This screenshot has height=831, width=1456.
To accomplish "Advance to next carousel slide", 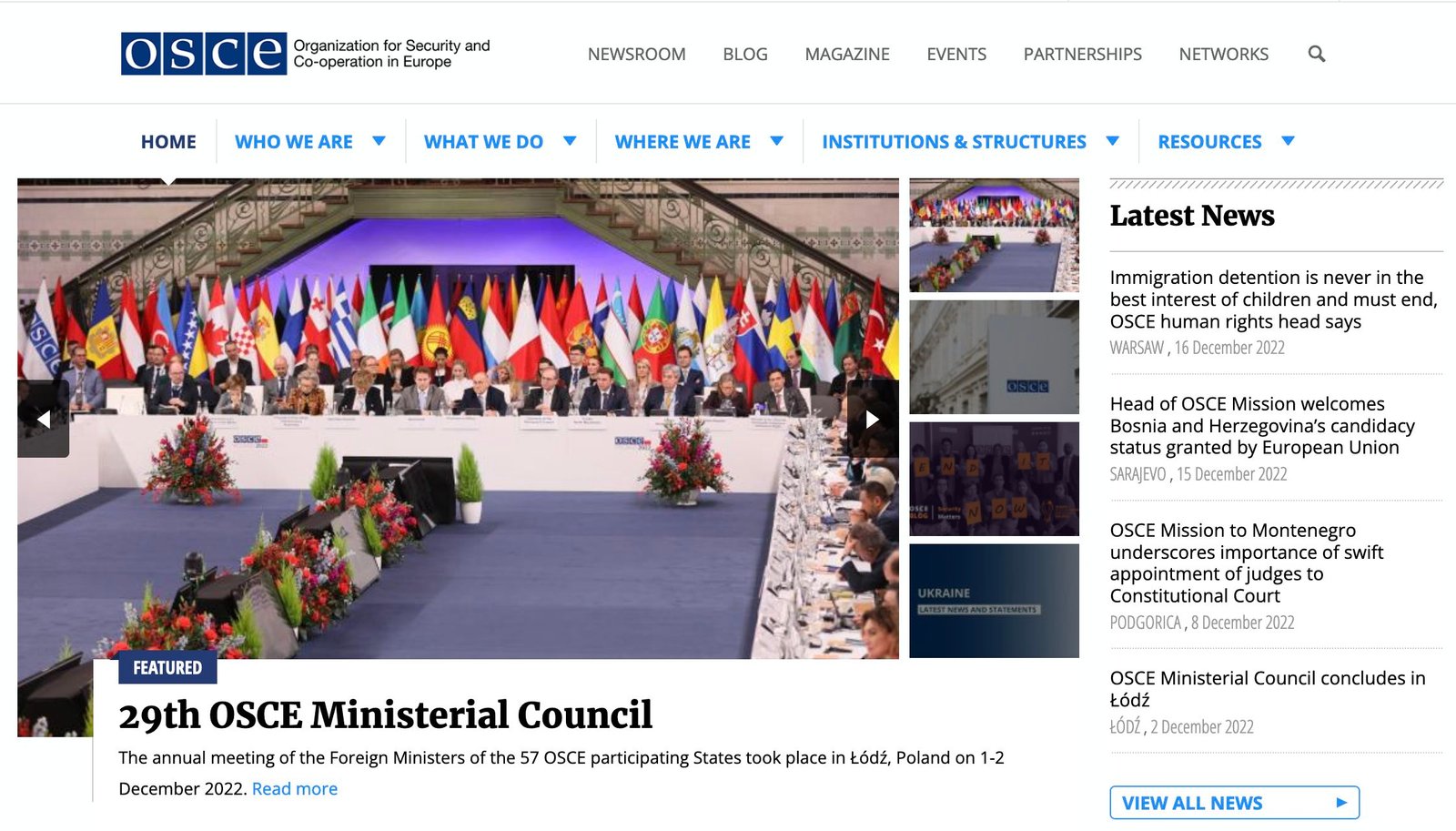I will click(x=872, y=419).
